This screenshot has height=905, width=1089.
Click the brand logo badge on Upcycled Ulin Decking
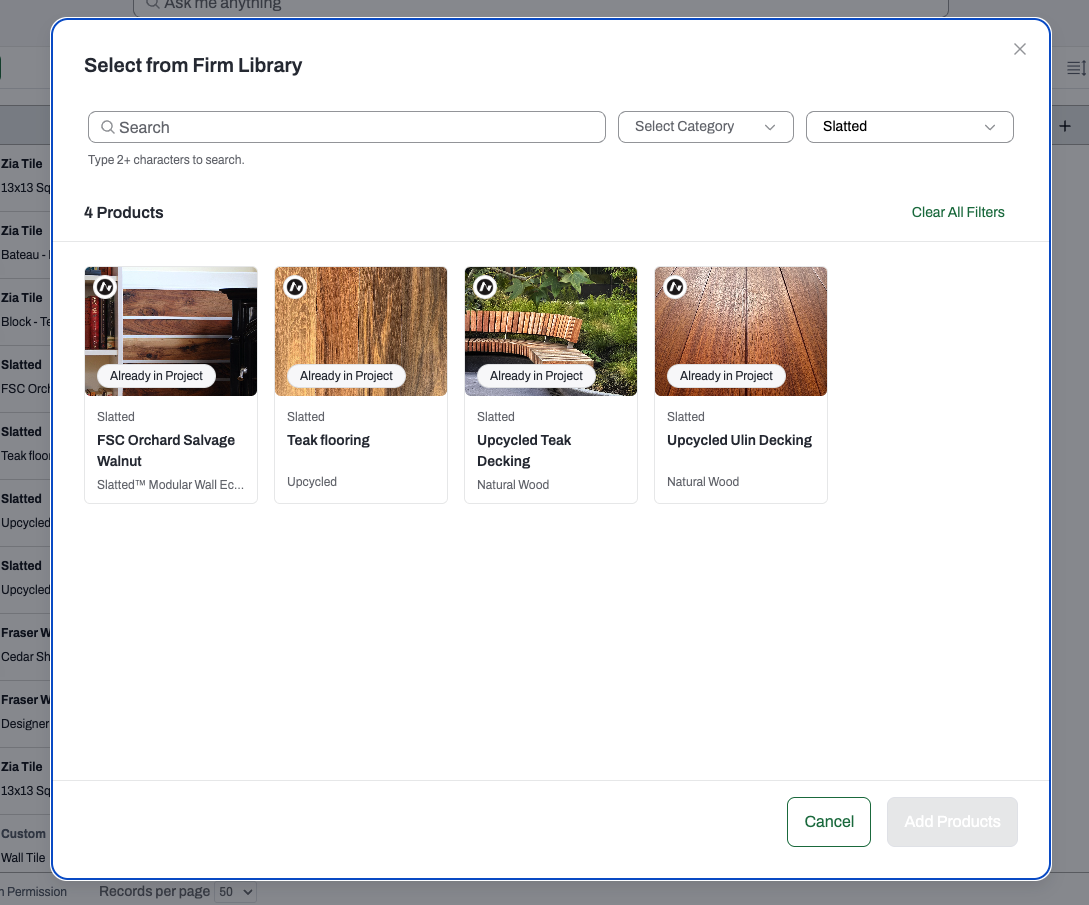pos(675,287)
